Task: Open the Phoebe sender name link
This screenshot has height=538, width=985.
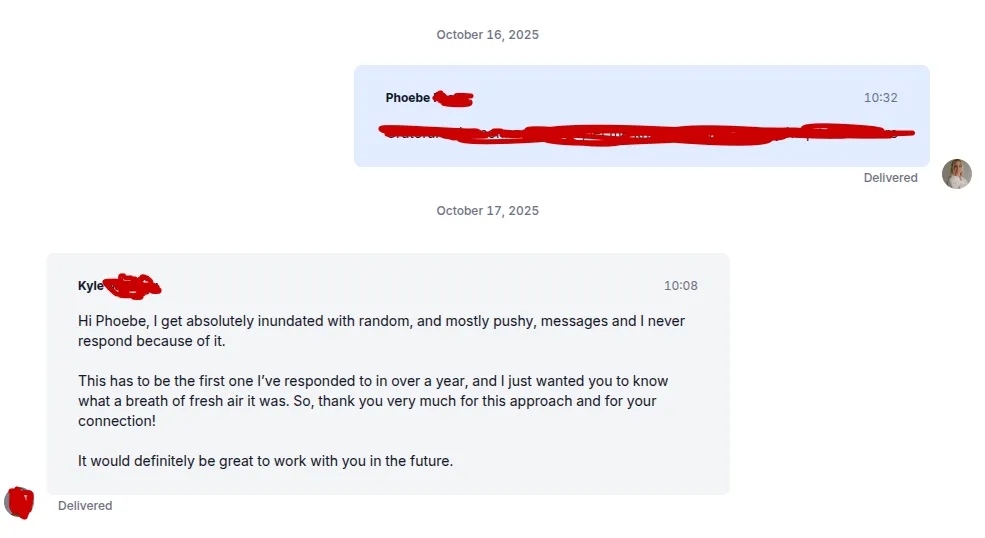Action: pos(407,98)
